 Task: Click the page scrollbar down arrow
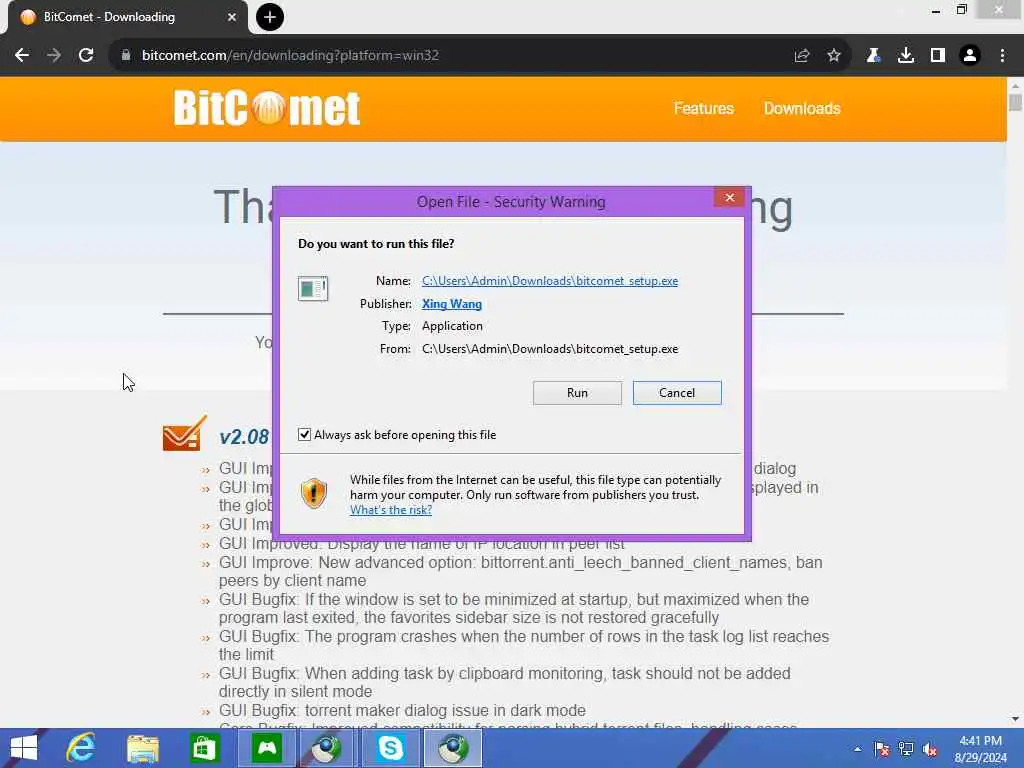click(1015, 720)
